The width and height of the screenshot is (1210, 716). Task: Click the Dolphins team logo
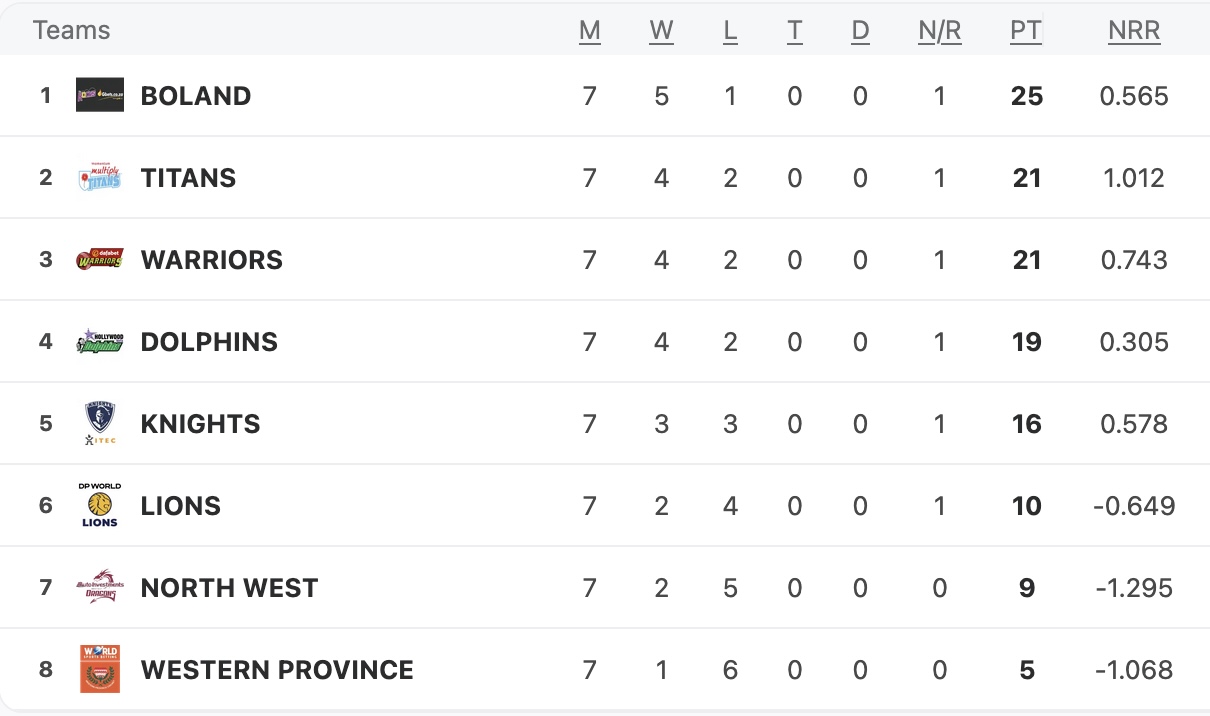(x=100, y=342)
